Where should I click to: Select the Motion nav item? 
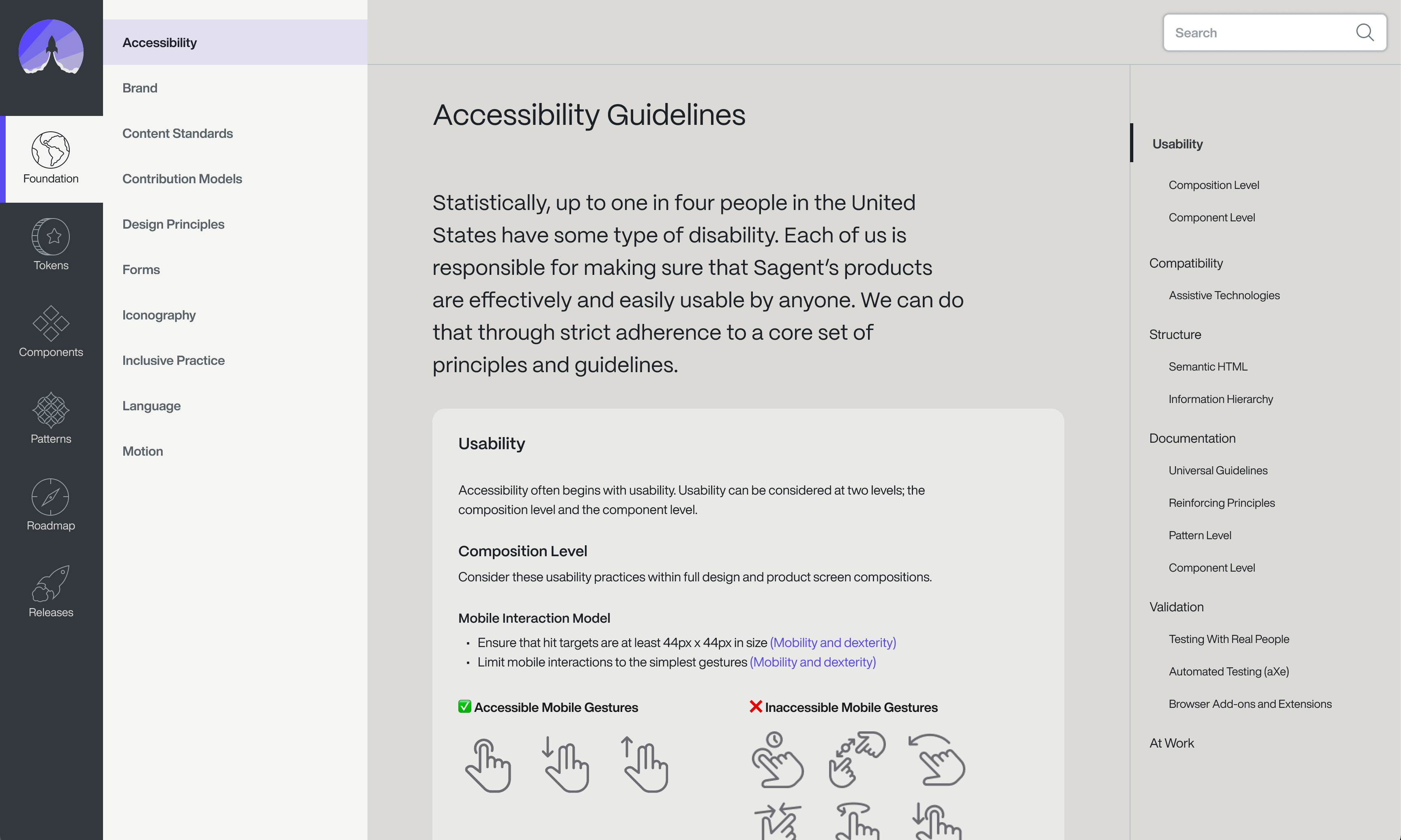tap(142, 450)
